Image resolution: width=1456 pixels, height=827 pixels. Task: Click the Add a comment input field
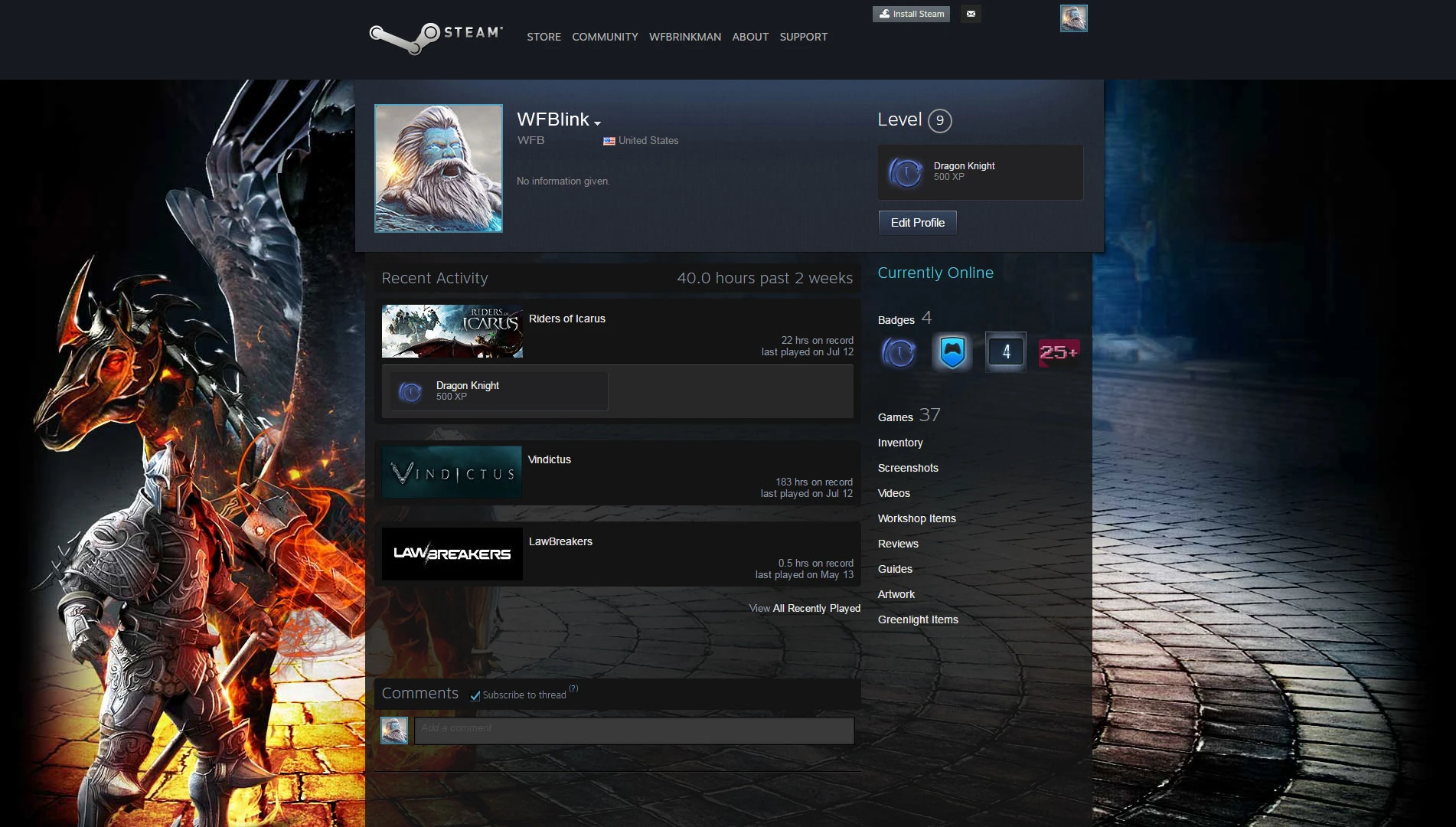pyautogui.click(x=635, y=731)
